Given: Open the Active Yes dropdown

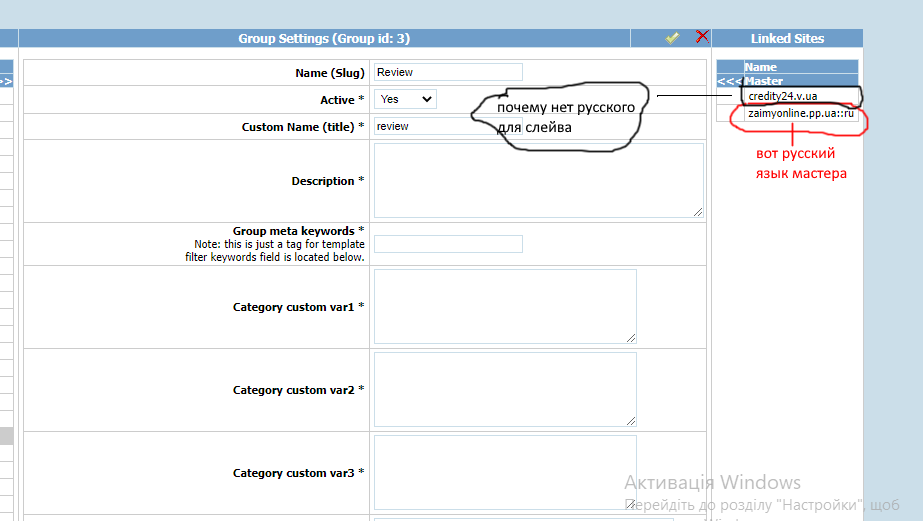Looking at the screenshot, I should click(x=405, y=99).
